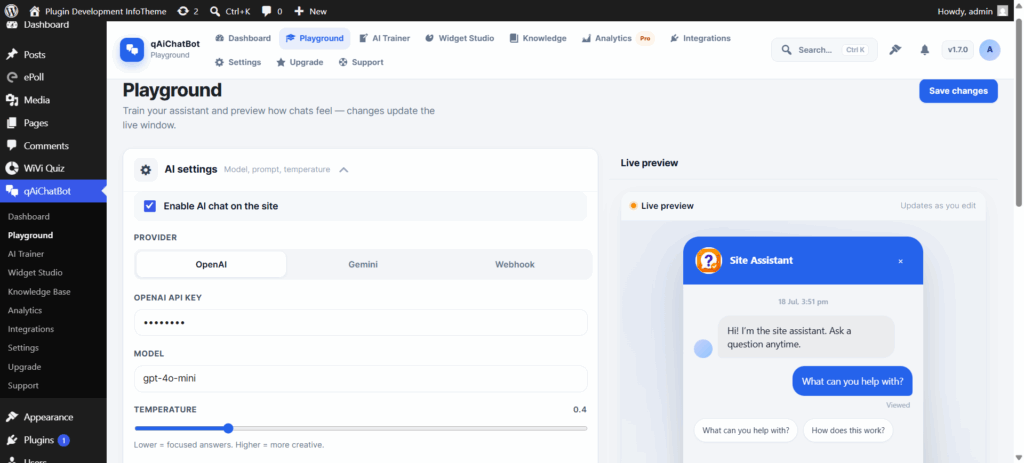
Task: Select Gemini as the provider
Action: point(362,264)
